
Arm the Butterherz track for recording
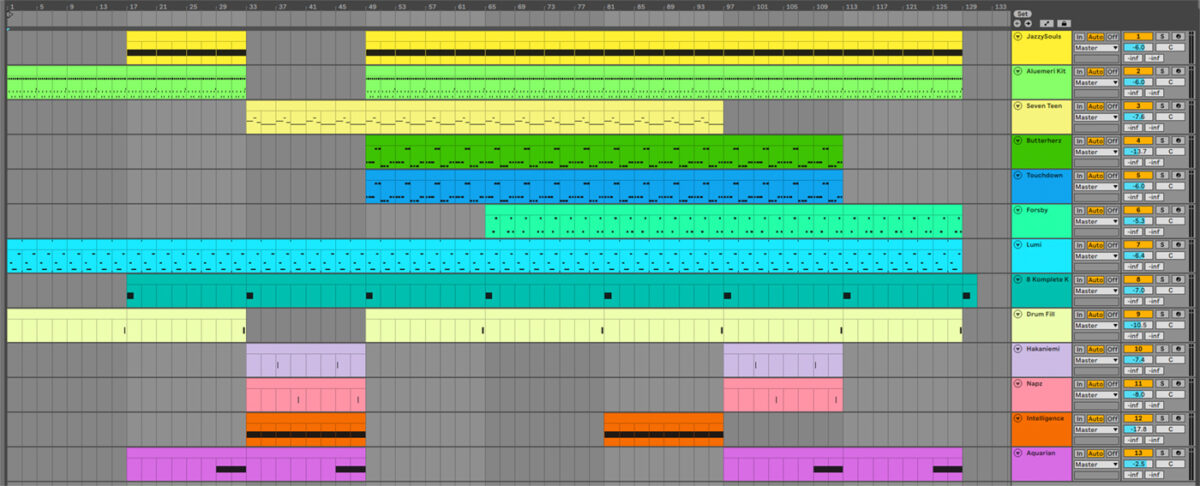tap(1179, 140)
